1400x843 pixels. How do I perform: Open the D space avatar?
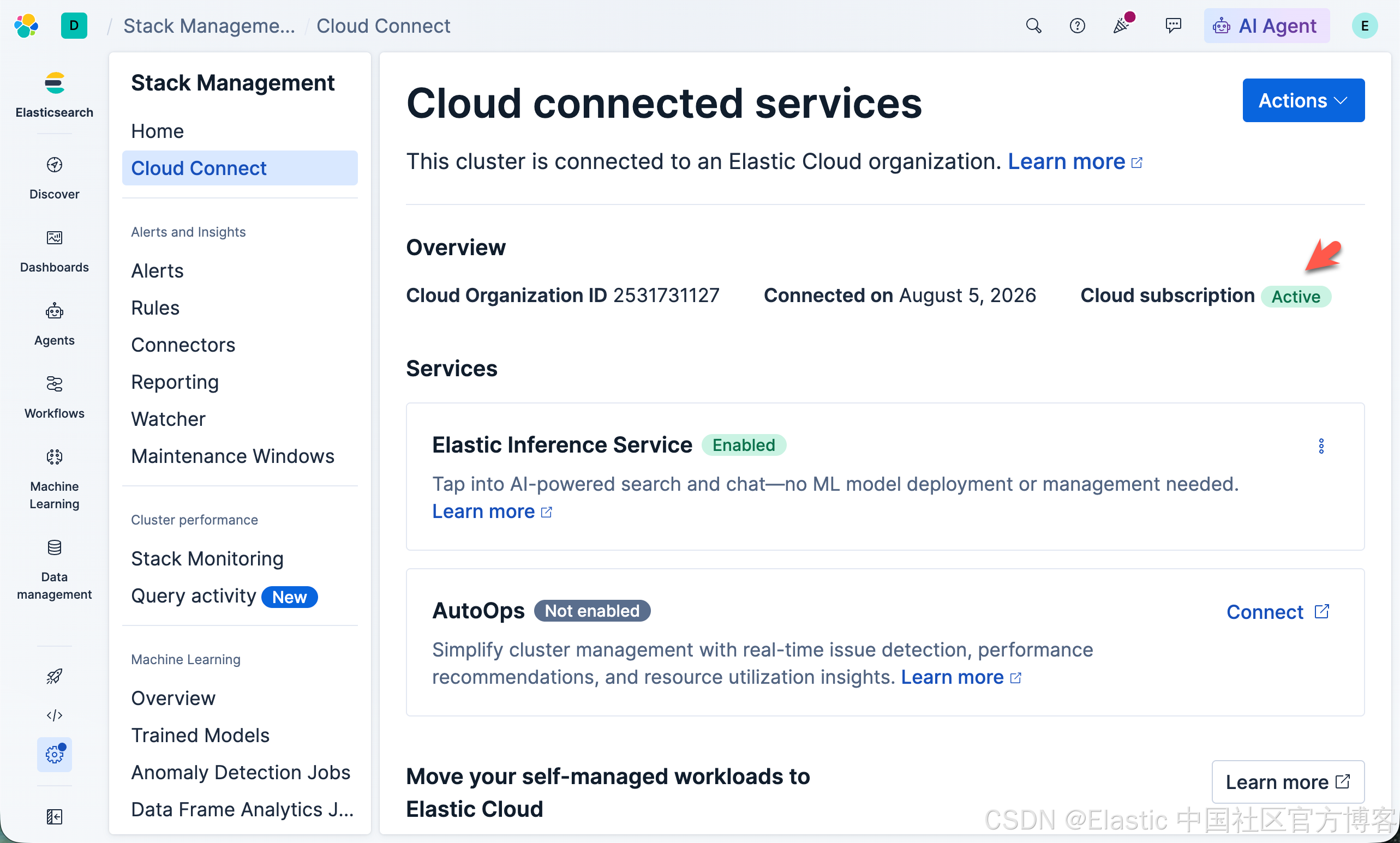point(74,26)
